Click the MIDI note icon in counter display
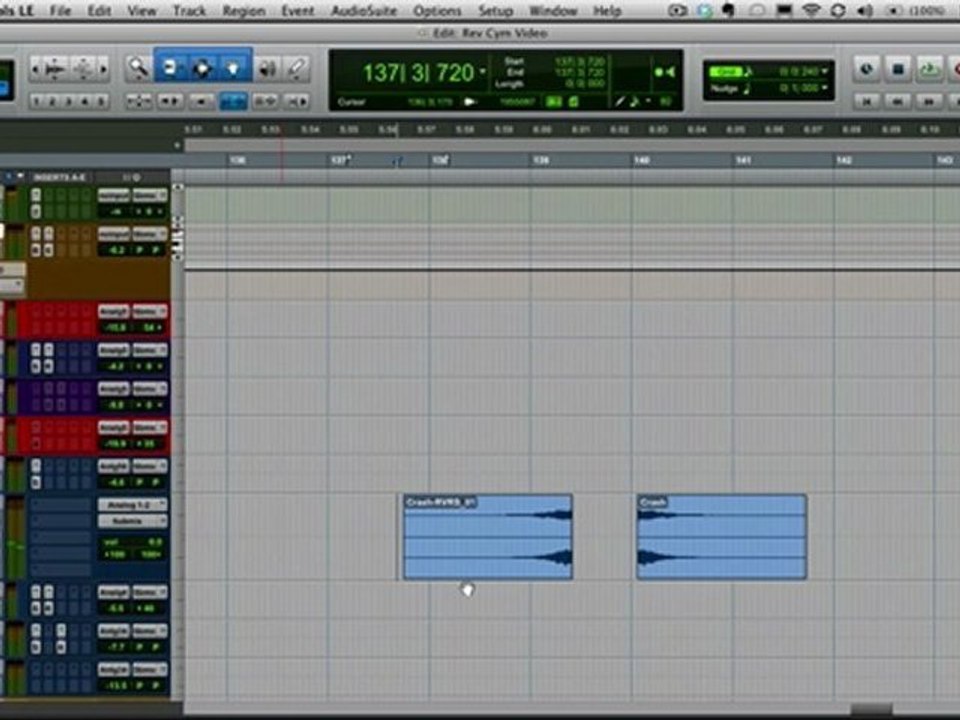 pyautogui.click(x=635, y=101)
